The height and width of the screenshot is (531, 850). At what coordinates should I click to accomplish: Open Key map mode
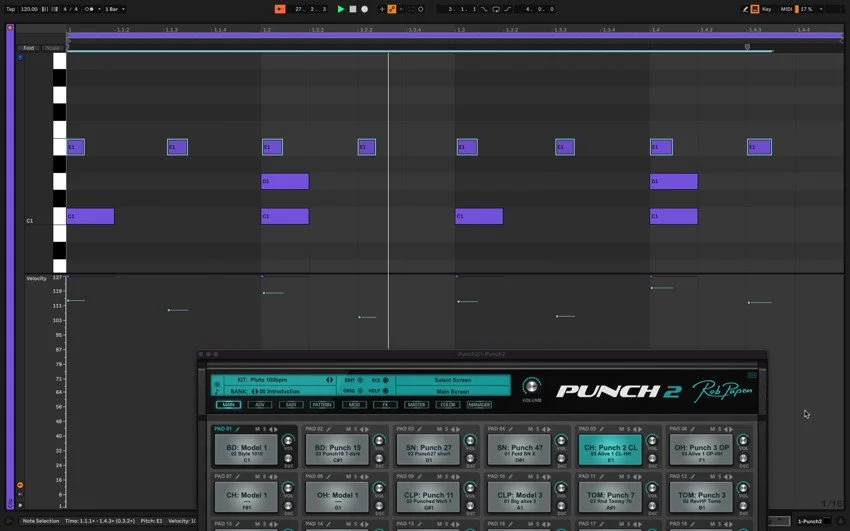pyautogui.click(x=767, y=9)
